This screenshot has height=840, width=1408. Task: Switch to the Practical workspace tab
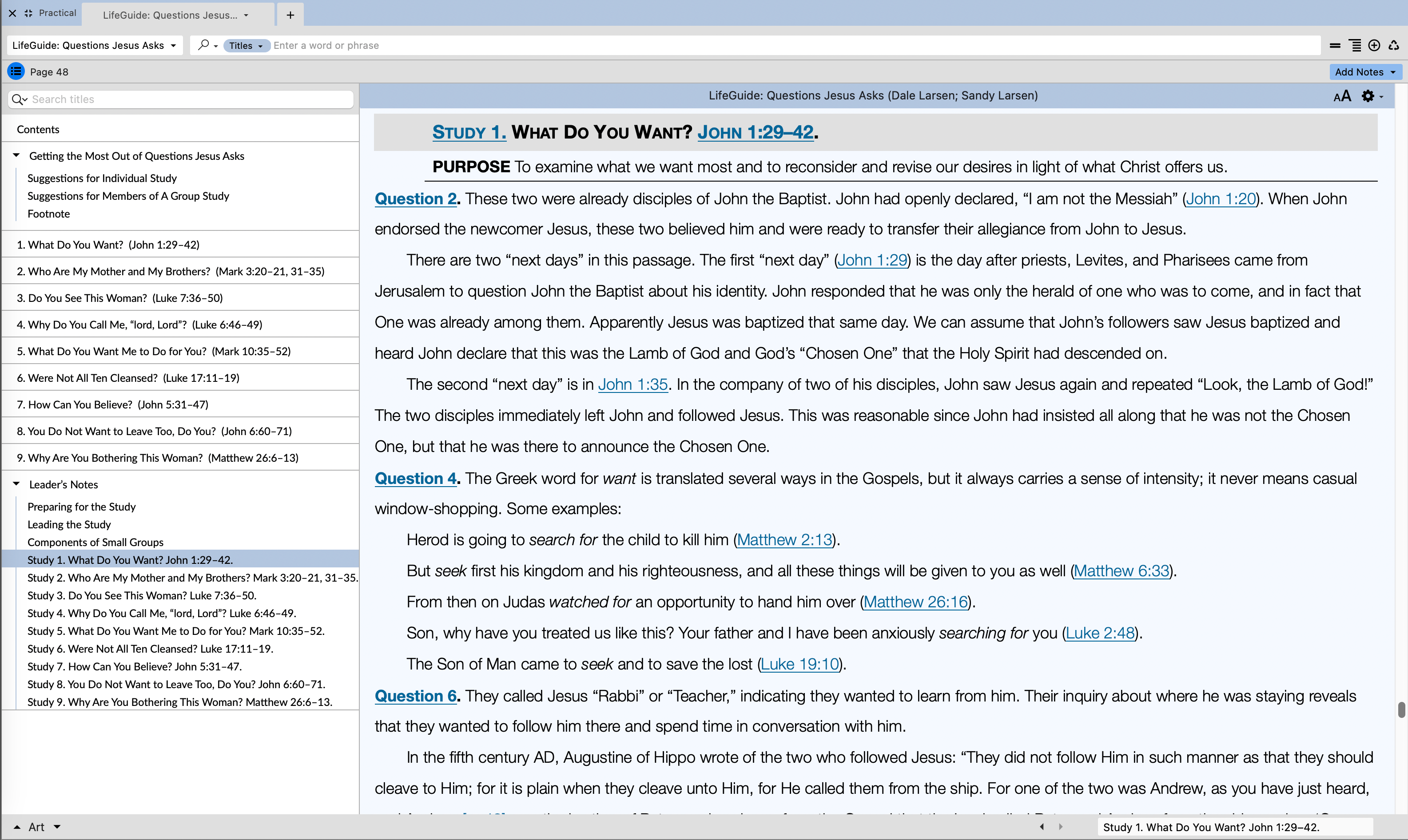pos(56,13)
